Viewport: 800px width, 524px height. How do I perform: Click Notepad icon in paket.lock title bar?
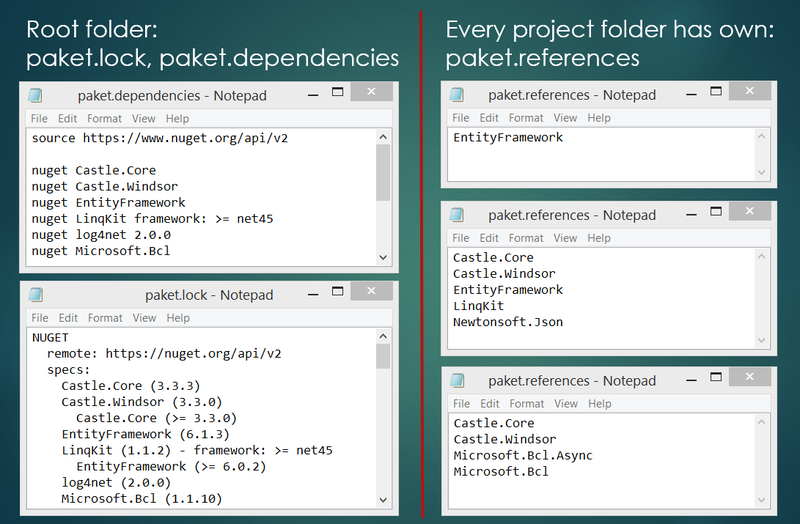[37, 295]
